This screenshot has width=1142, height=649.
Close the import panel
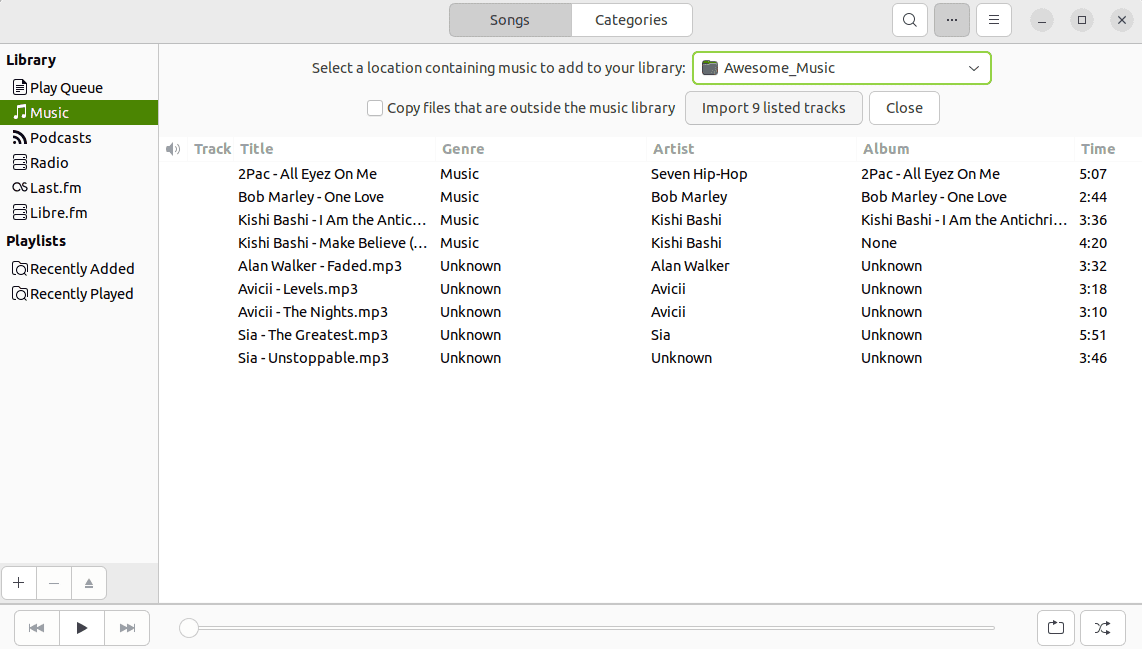pos(903,107)
